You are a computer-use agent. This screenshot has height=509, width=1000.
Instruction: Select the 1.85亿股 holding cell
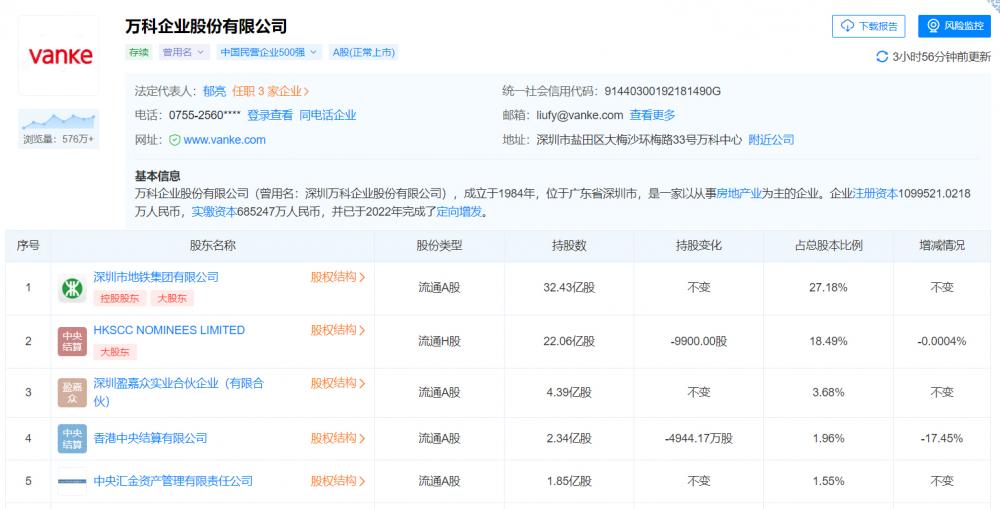tap(569, 481)
